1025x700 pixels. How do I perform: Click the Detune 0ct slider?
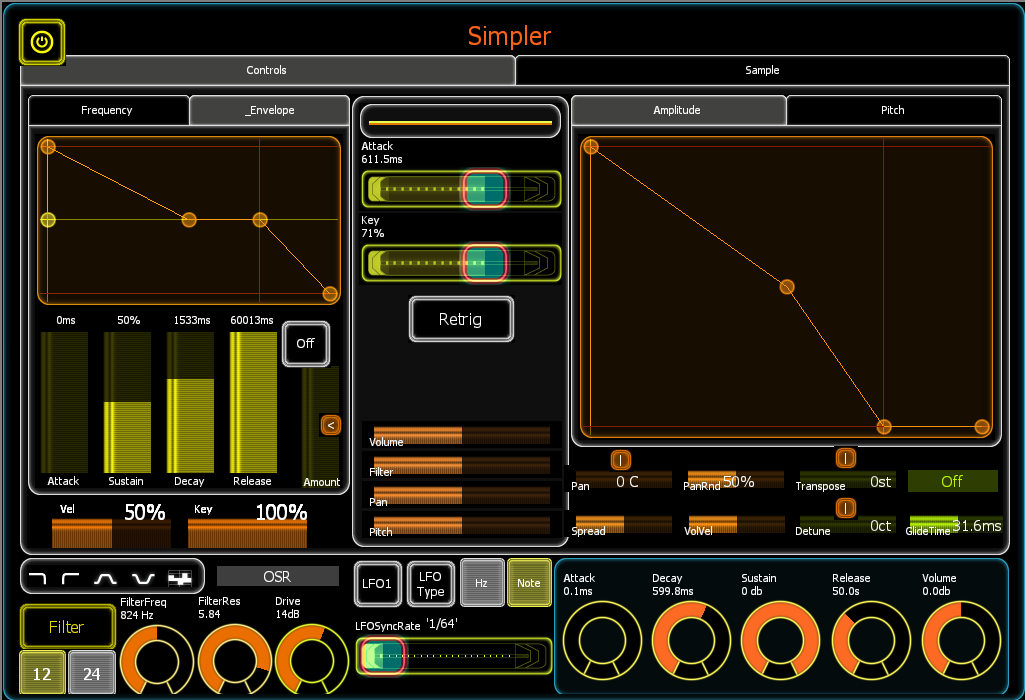point(847,524)
